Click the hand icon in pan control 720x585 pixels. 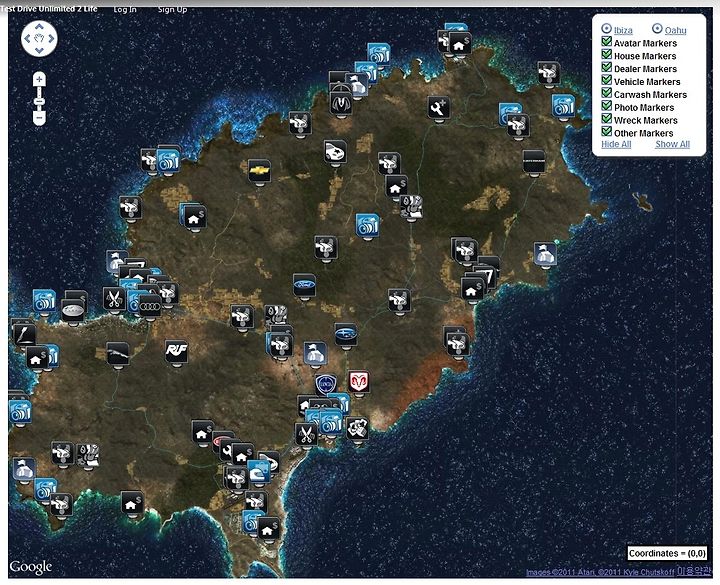coord(39,39)
